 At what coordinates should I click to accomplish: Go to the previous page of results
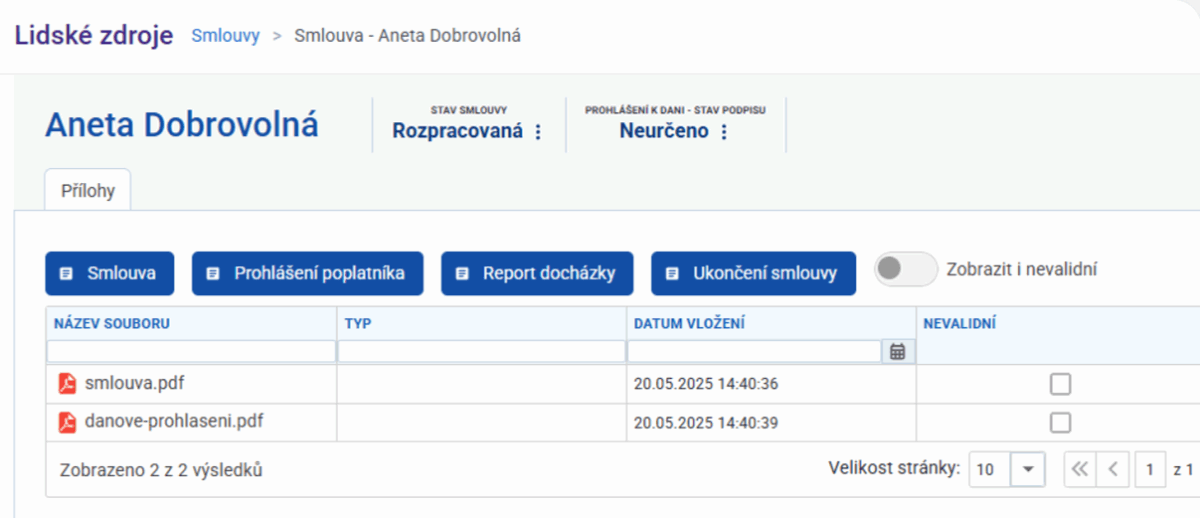[1112, 469]
